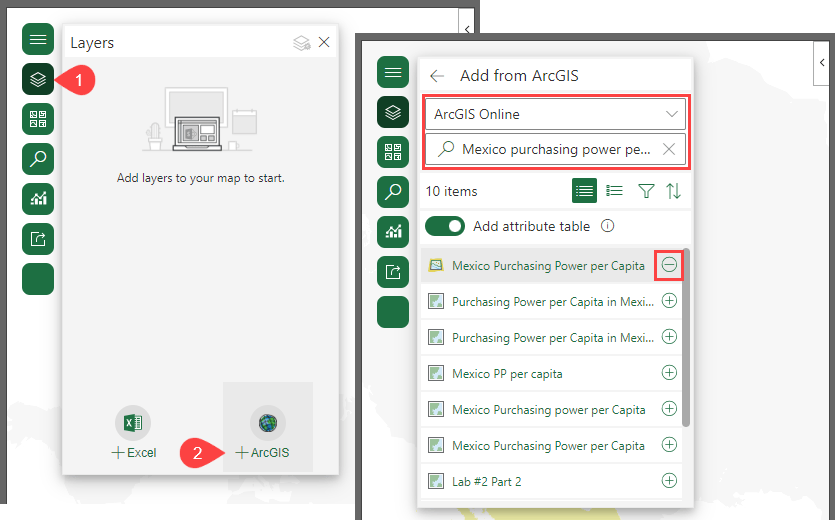Open the sort order options

pos(673,191)
